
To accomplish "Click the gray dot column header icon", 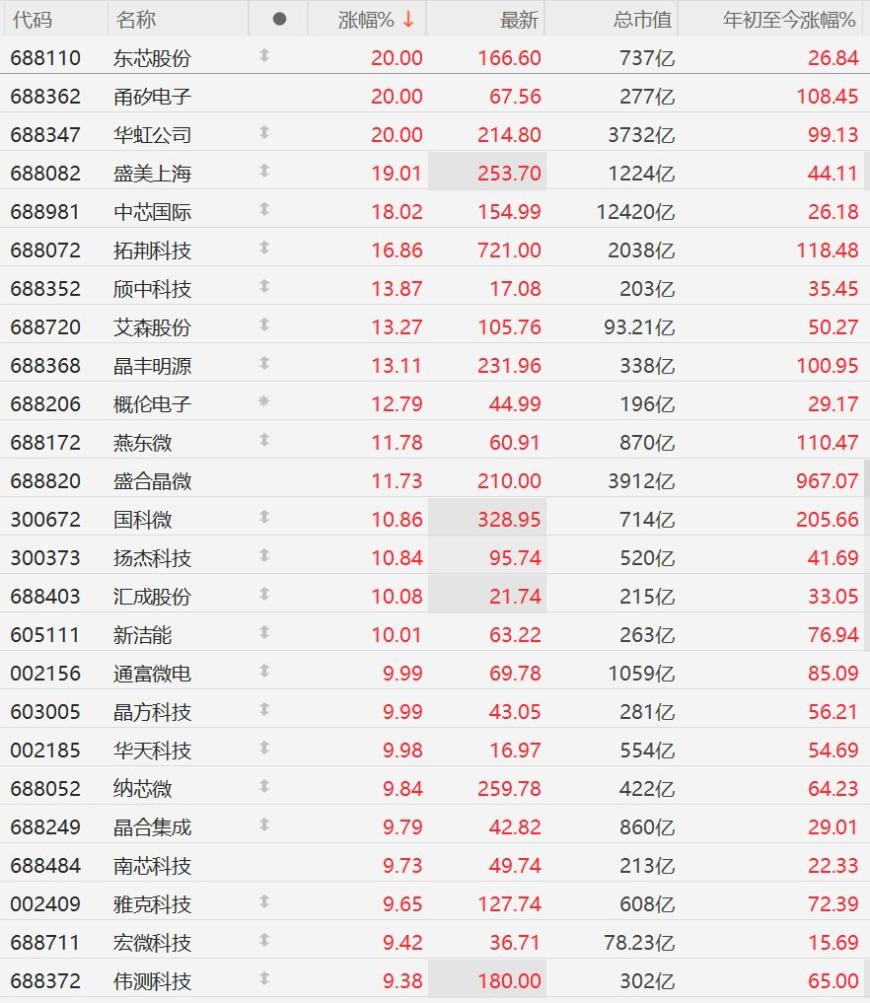I will [x=279, y=19].
